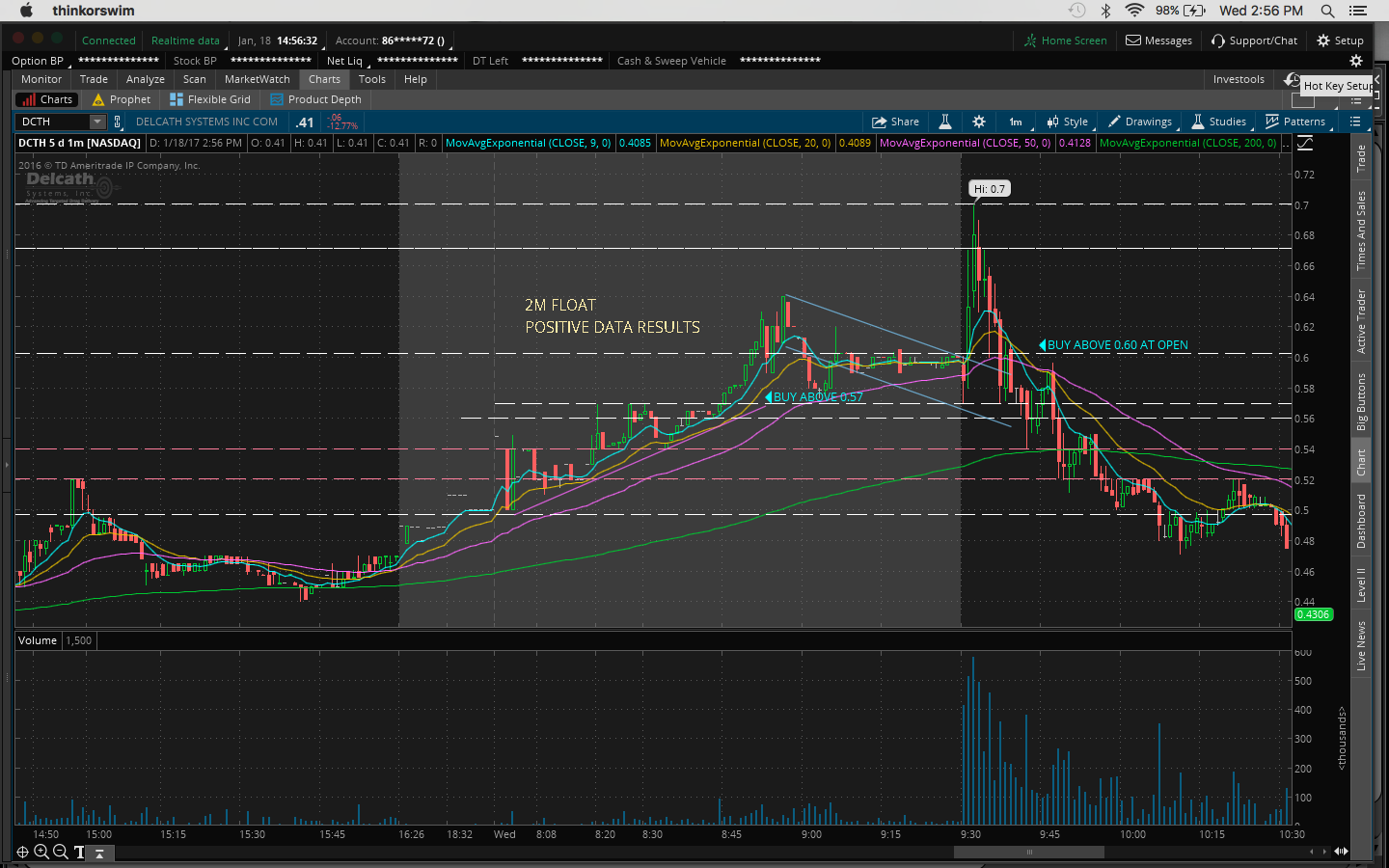This screenshot has width=1389, height=868.
Task: Click the Net Liq field label
Action: [344, 61]
